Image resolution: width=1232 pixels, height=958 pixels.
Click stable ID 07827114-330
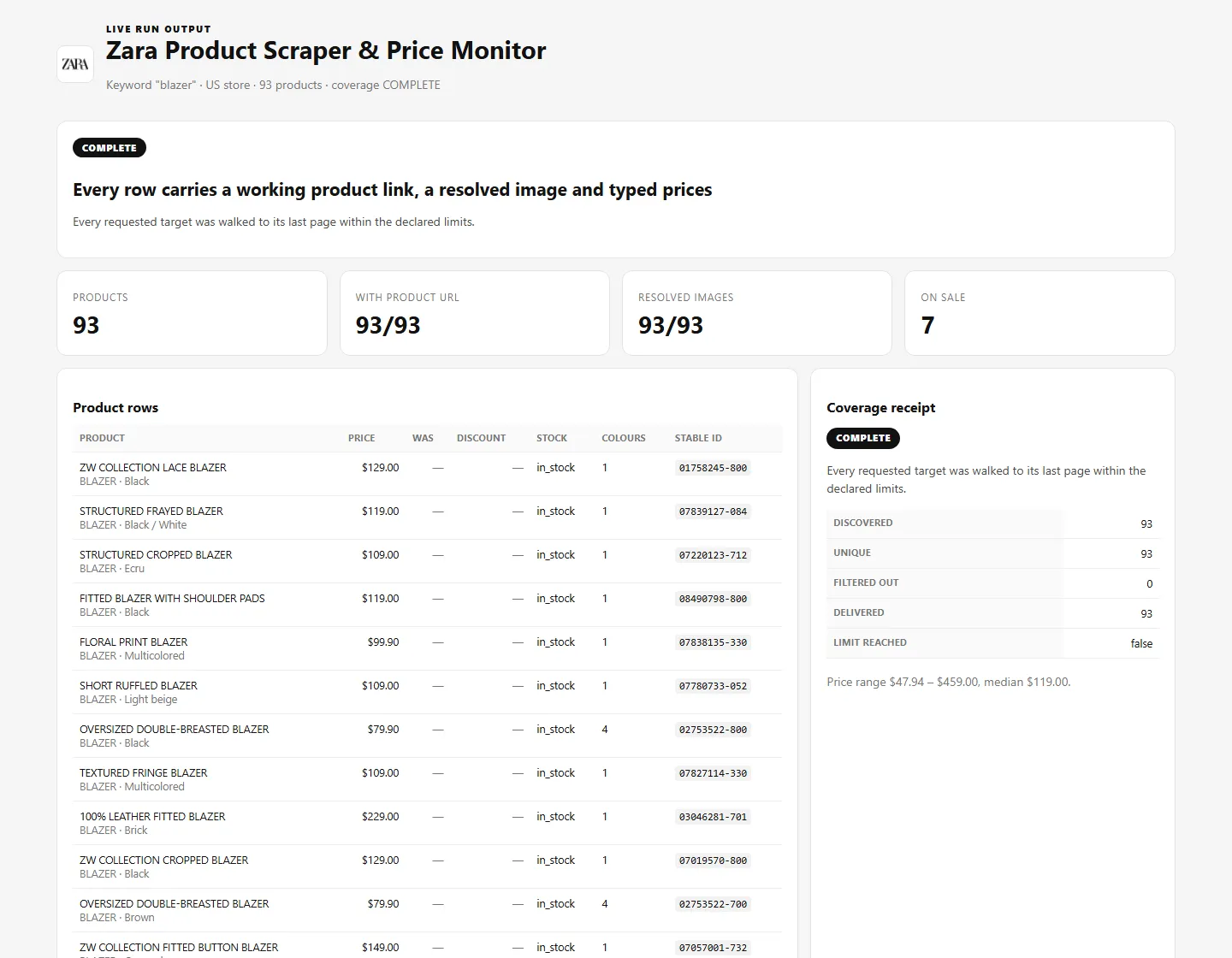pyautogui.click(x=713, y=773)
